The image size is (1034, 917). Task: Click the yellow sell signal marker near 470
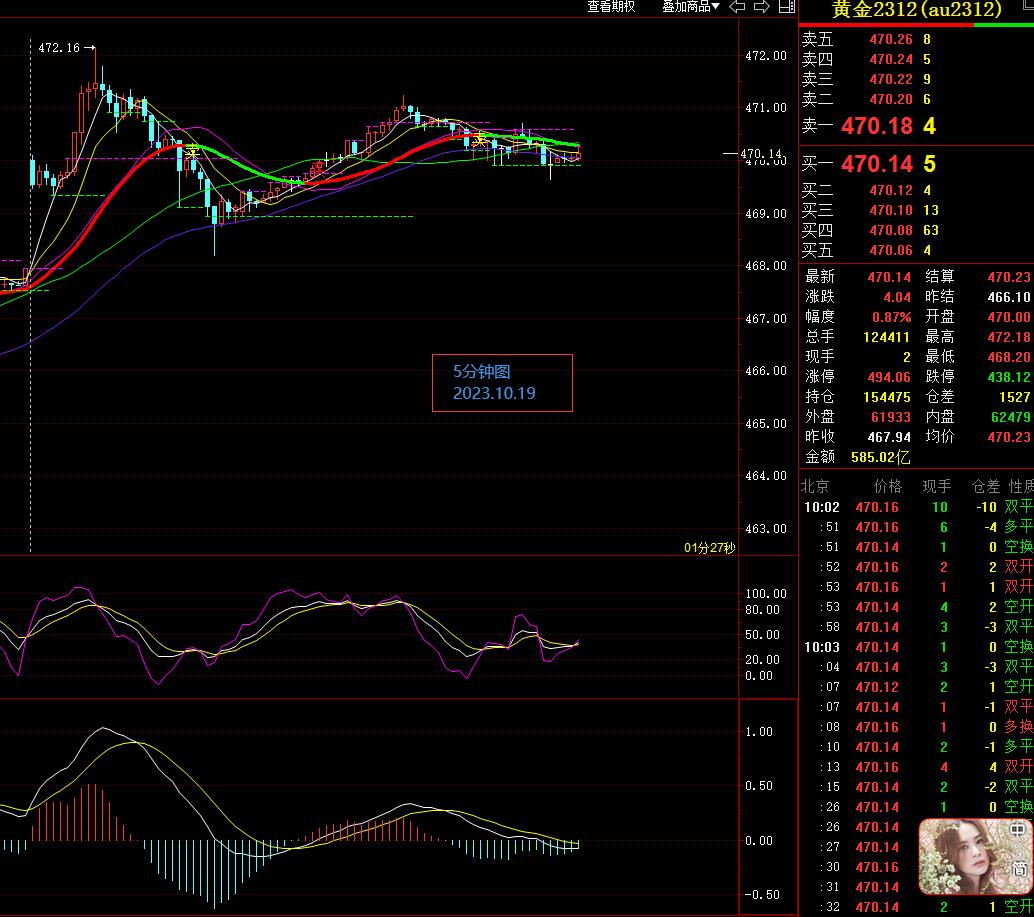(191, 151)
